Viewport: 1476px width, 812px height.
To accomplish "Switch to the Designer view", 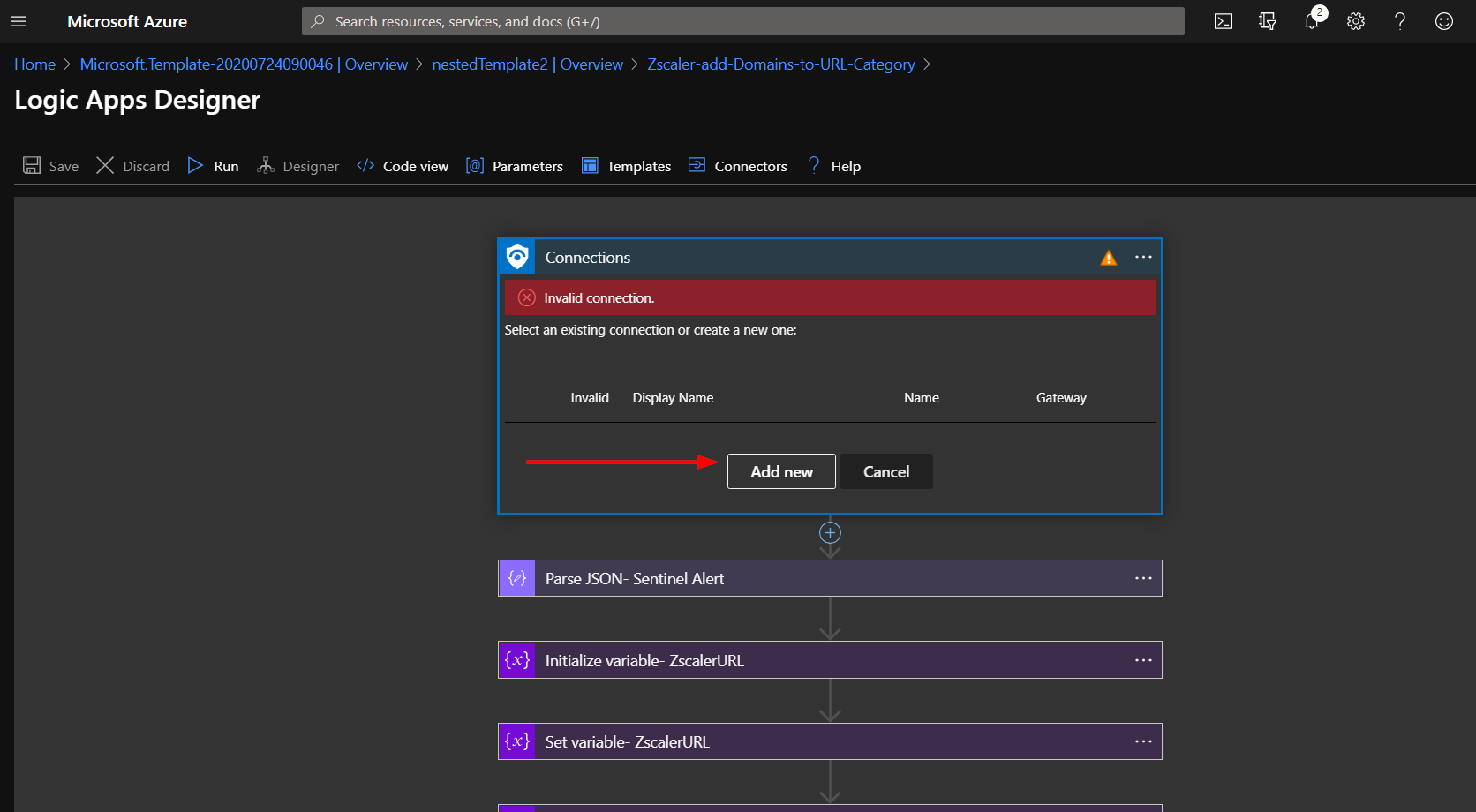I will (x=297, y=166).
